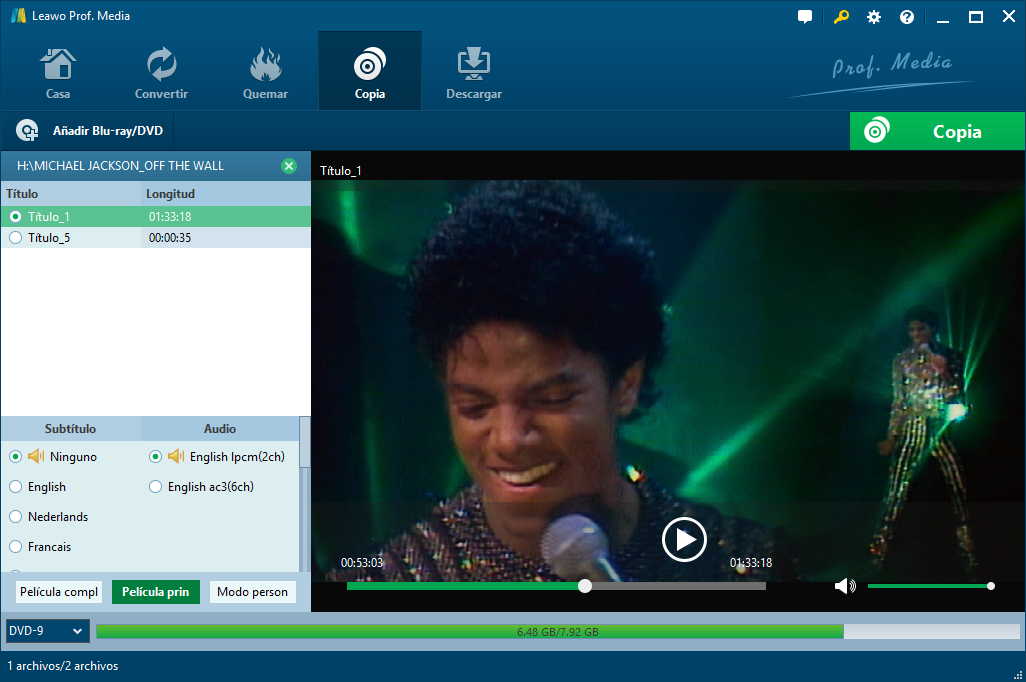The image size is (1026, 682).
Task: Choose English subtitle option
Action: pos(15,487)
